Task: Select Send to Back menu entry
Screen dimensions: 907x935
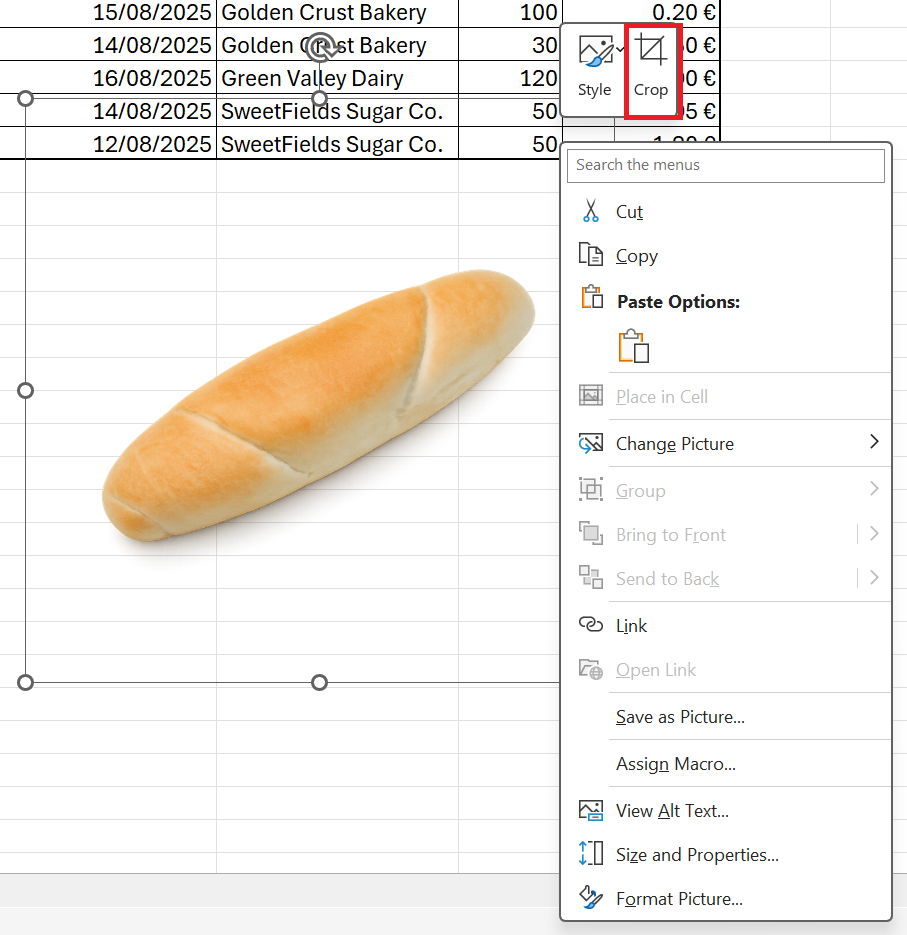Action: tap(726, 578)
